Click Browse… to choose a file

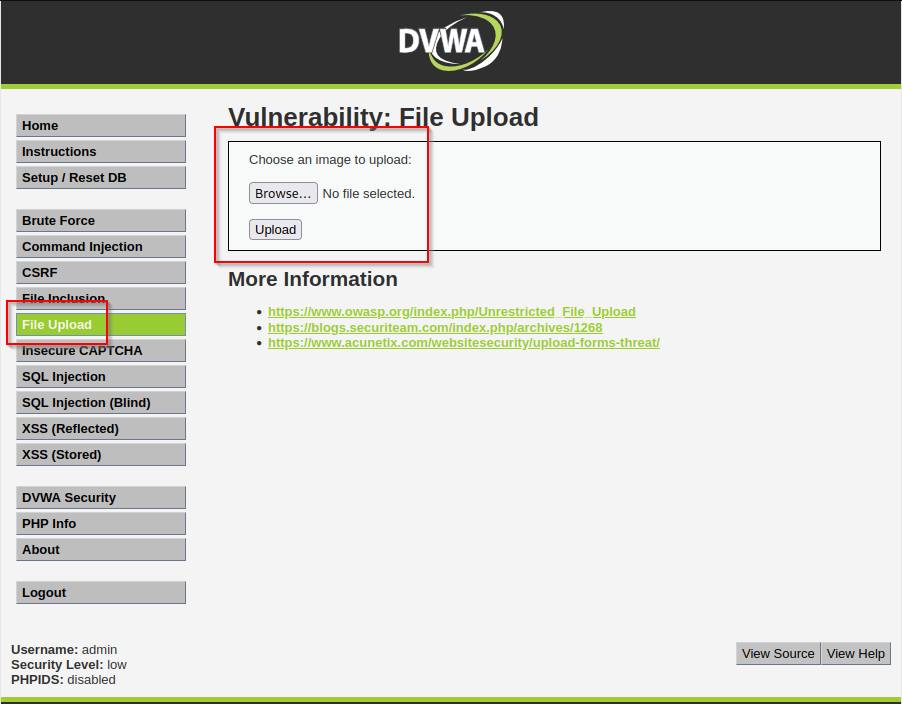pos(283,193)
